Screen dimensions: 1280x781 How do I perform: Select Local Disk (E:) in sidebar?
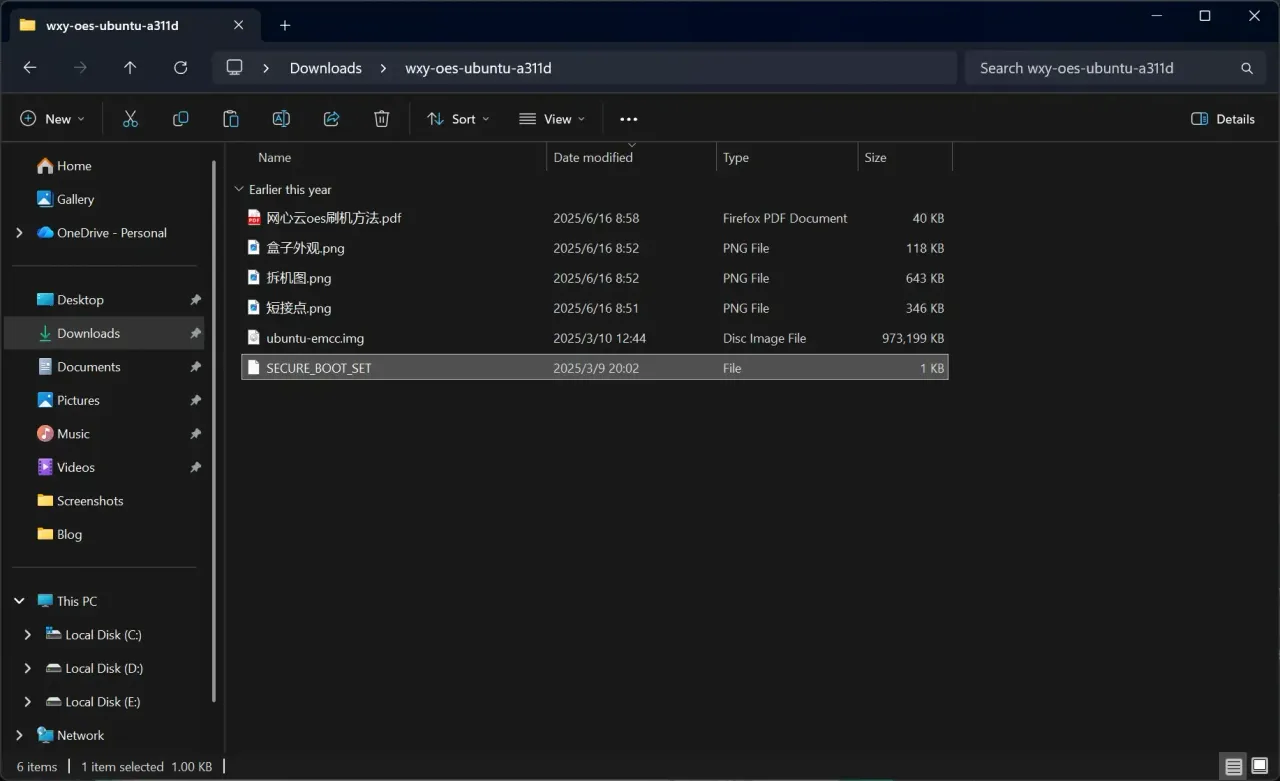coord(104,702)
